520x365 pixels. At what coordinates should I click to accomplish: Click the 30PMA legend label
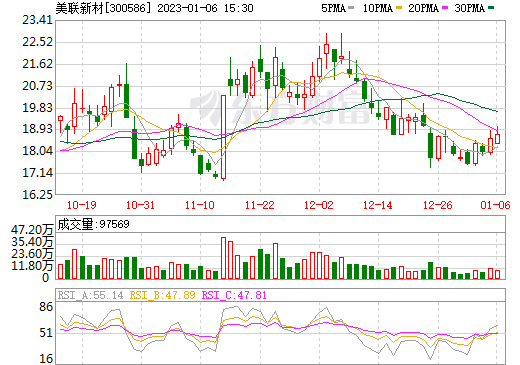[x=469, y=8]
